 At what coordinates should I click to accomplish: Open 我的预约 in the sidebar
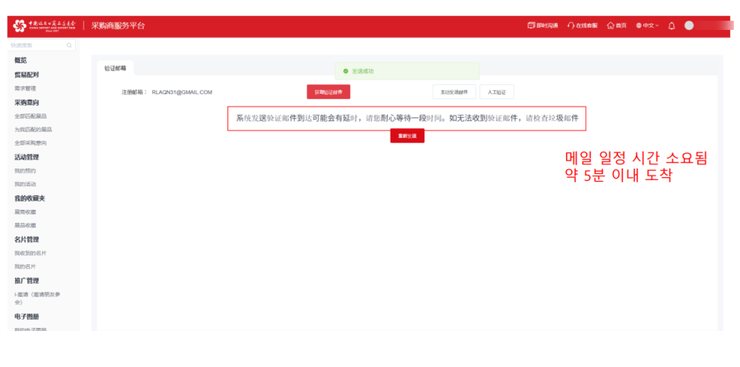(25, 171)
